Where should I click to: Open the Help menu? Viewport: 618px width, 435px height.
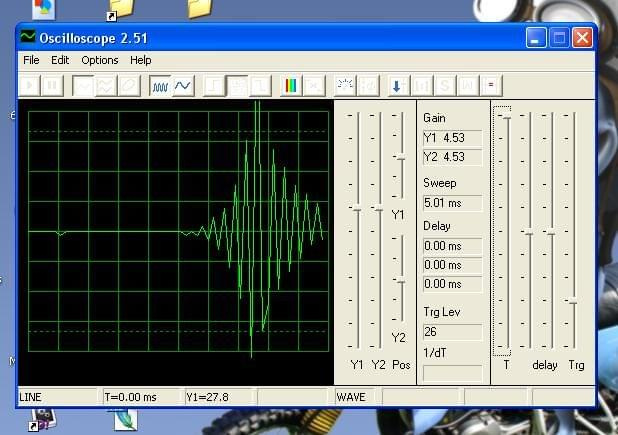(141, 60)
